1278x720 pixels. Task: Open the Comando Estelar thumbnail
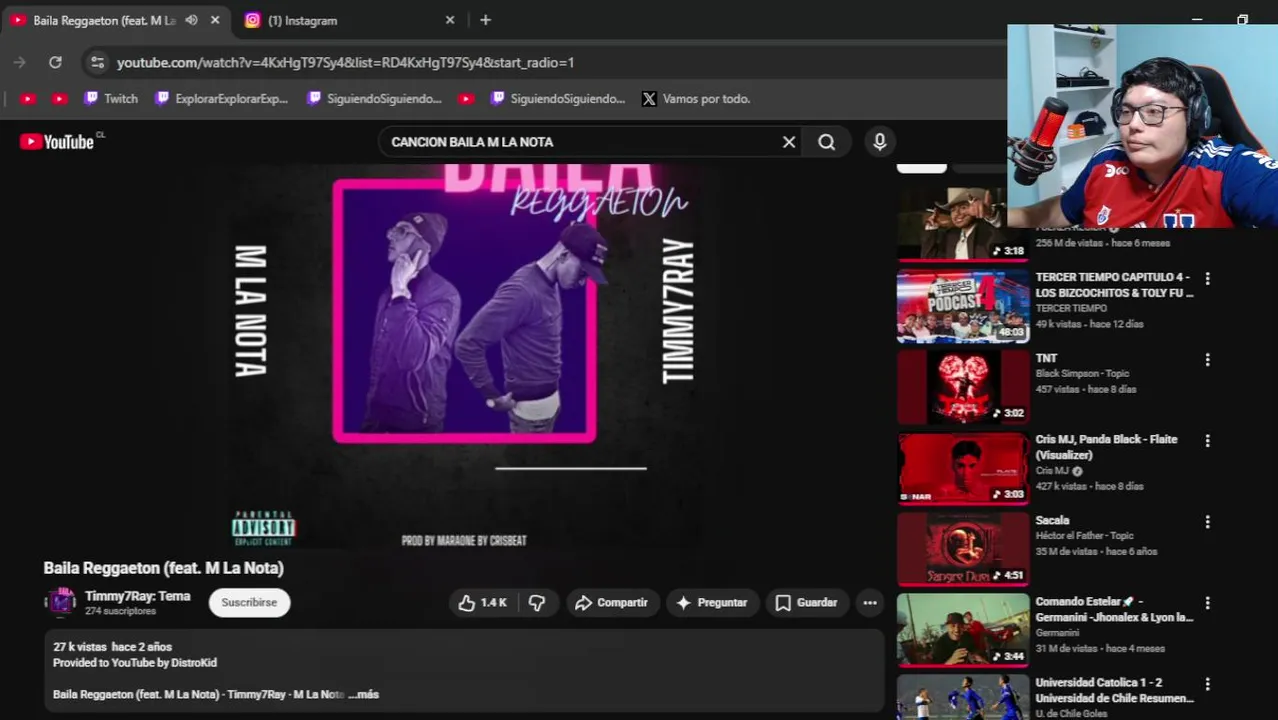point(963,630)
